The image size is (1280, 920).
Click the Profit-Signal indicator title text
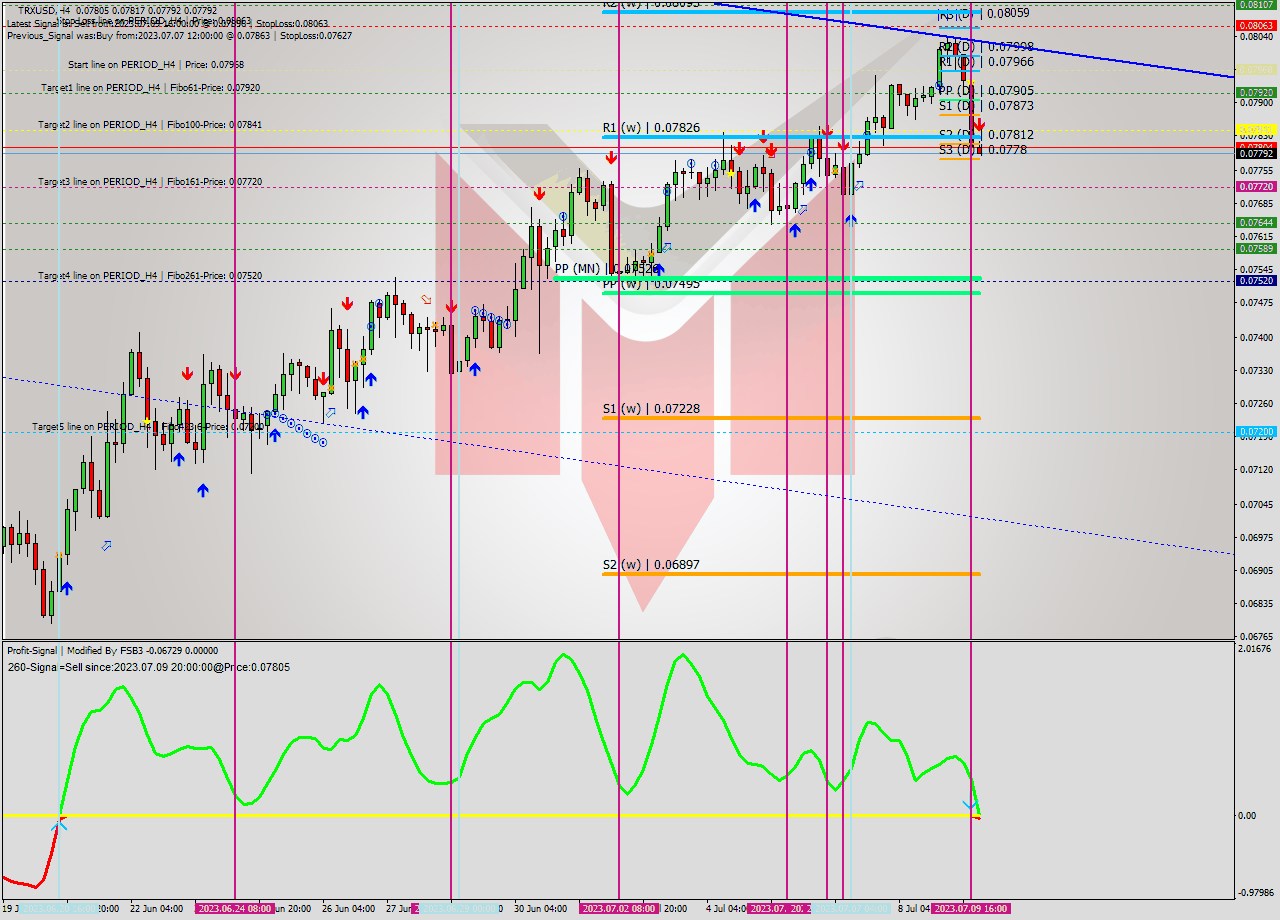(112, 651)
